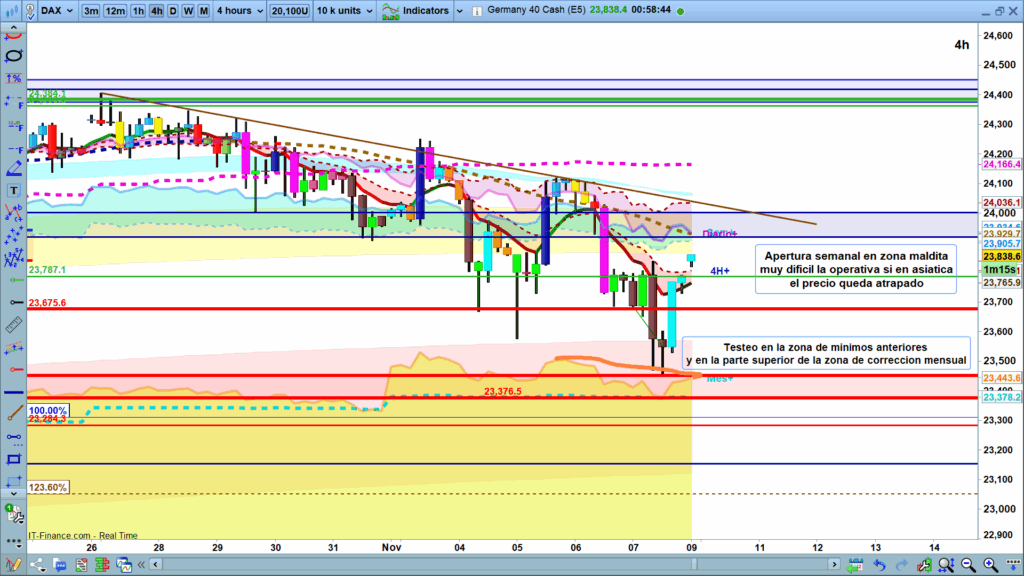Select the rectangle drawing tool

14,458
